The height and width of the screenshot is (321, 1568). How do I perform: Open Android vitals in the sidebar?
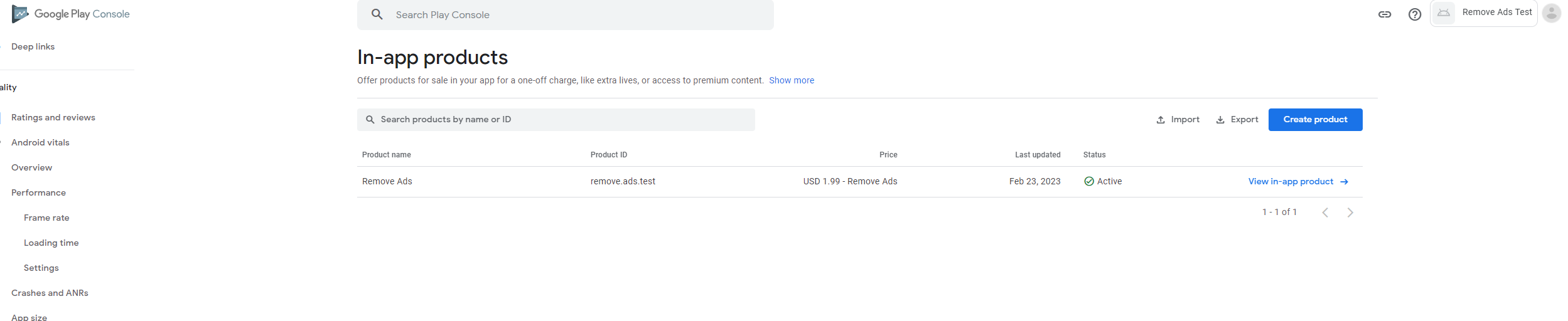[x=40, y=142]
